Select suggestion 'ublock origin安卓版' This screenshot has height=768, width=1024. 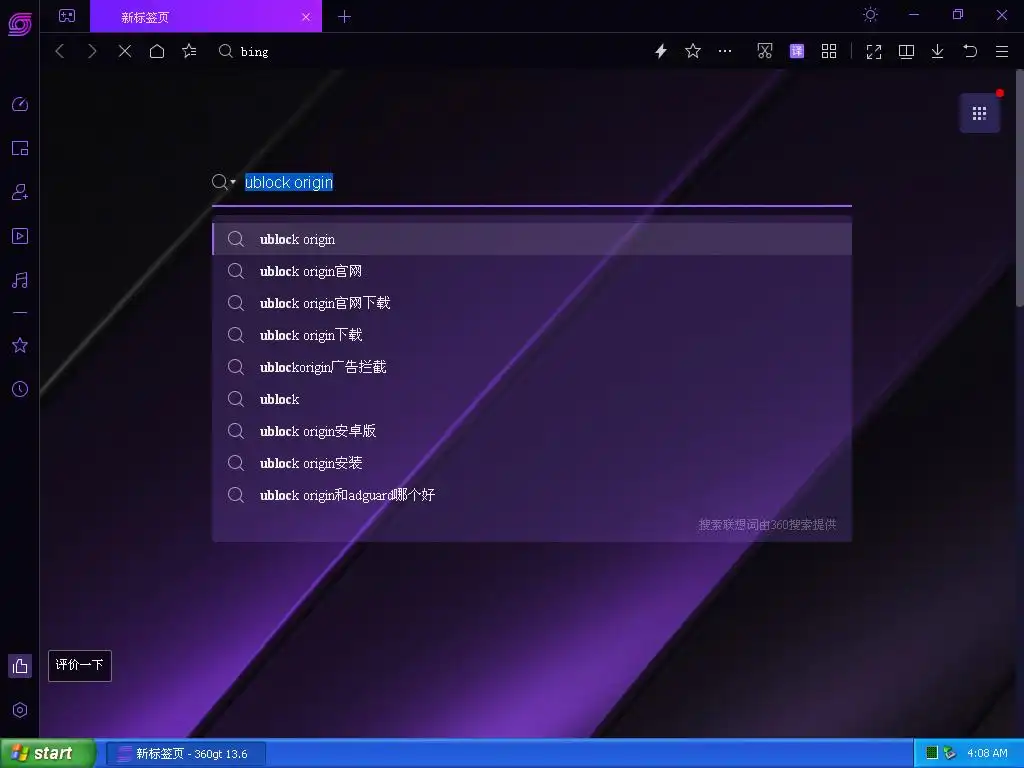pos(532,431)
